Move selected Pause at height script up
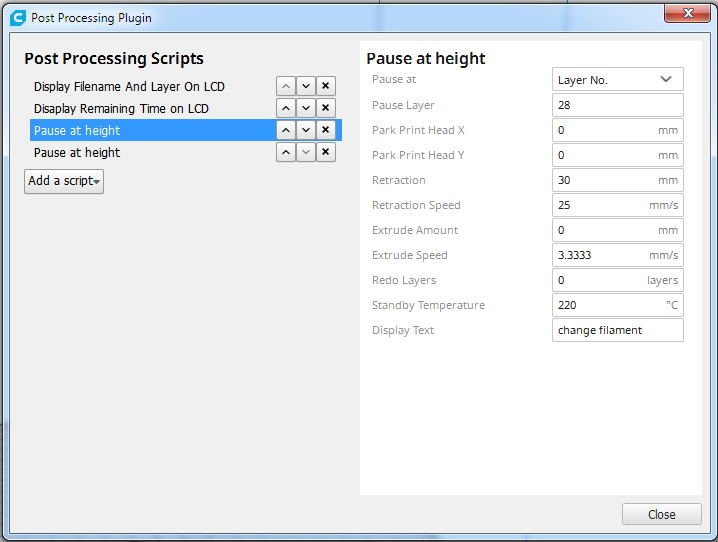The width and height of the screenshot is (718, 542). (x=285, y=130)
